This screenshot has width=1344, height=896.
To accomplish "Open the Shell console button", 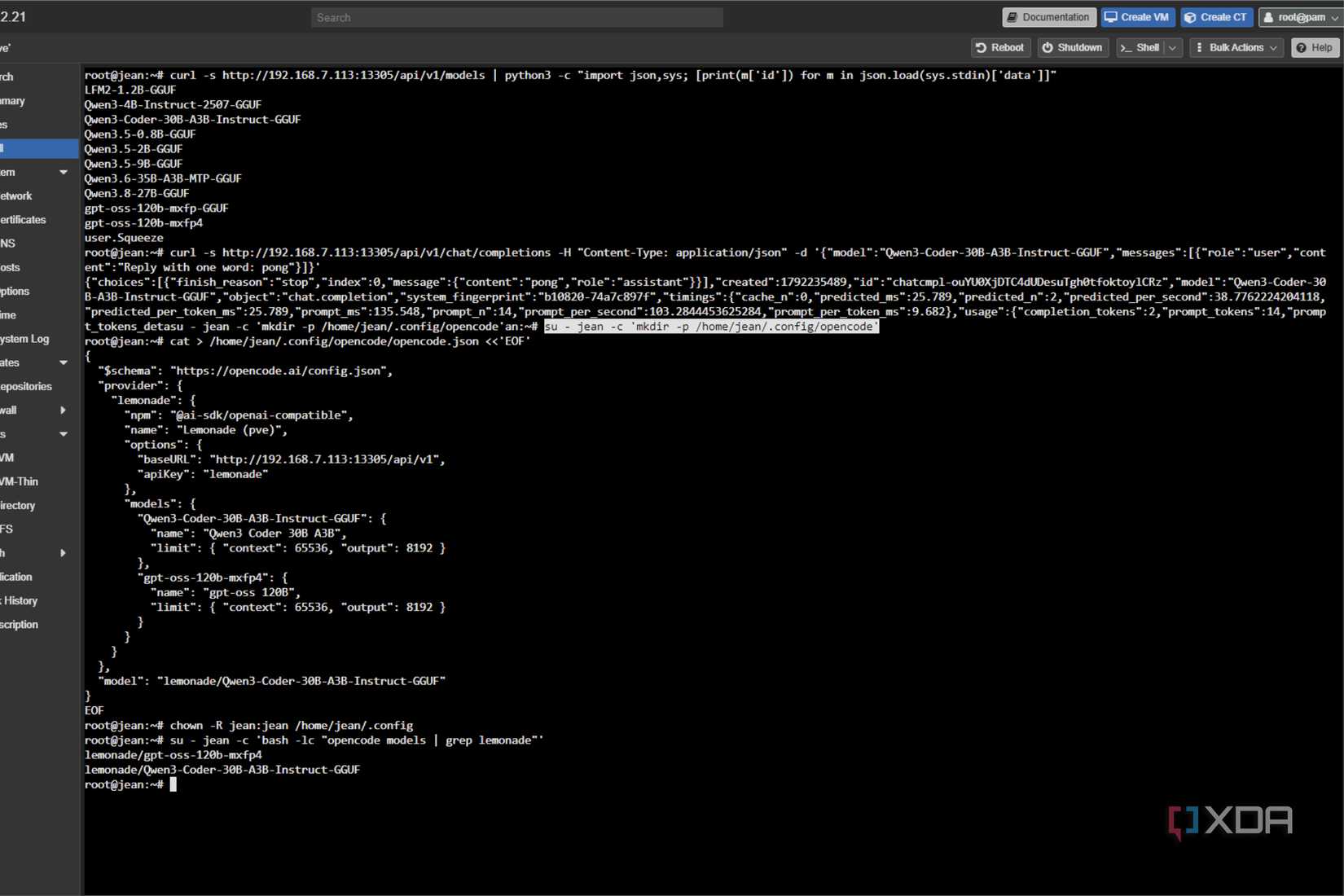I will click(1140, 48).
